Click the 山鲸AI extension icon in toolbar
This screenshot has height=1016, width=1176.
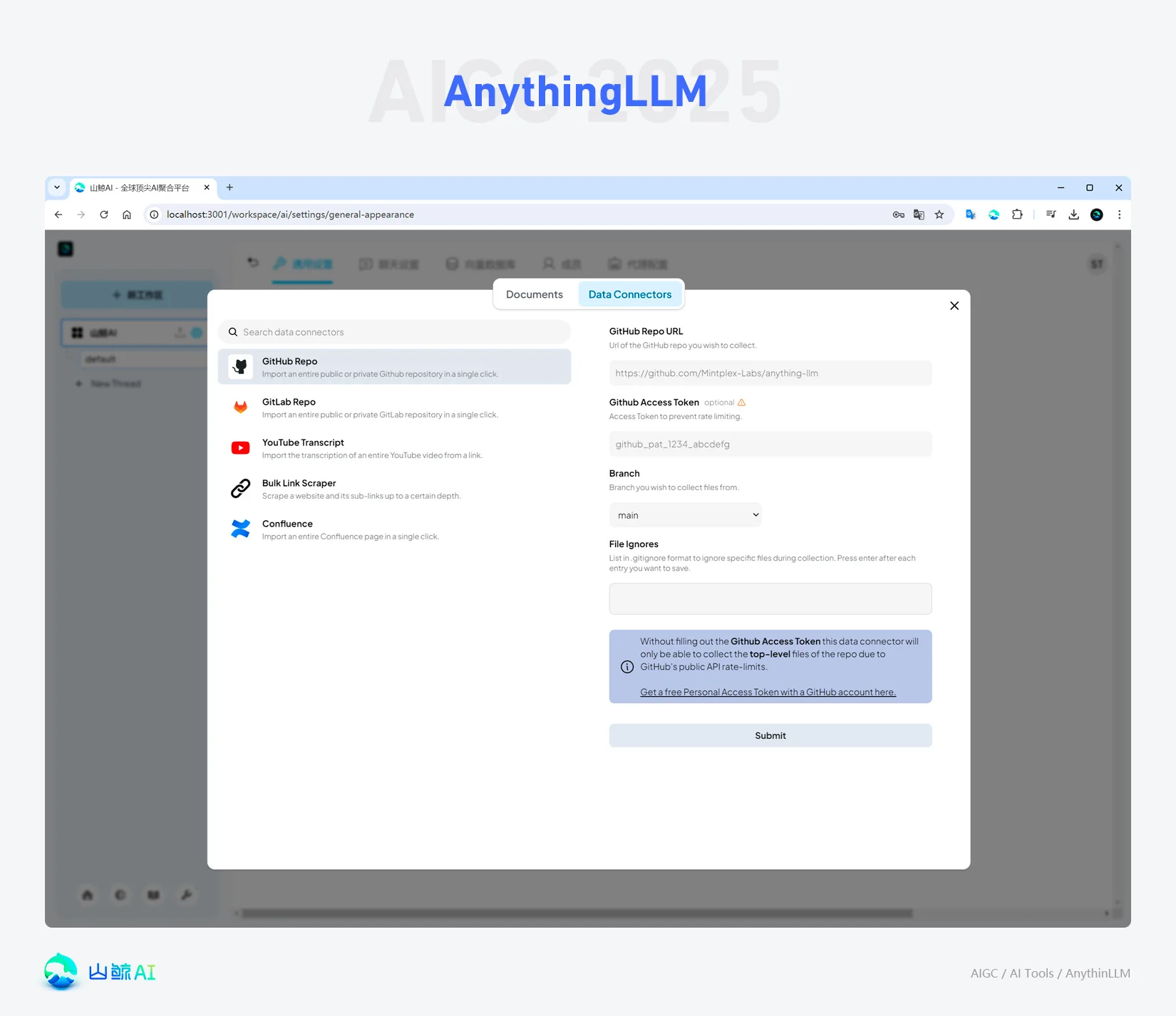[x=994, y=214]
